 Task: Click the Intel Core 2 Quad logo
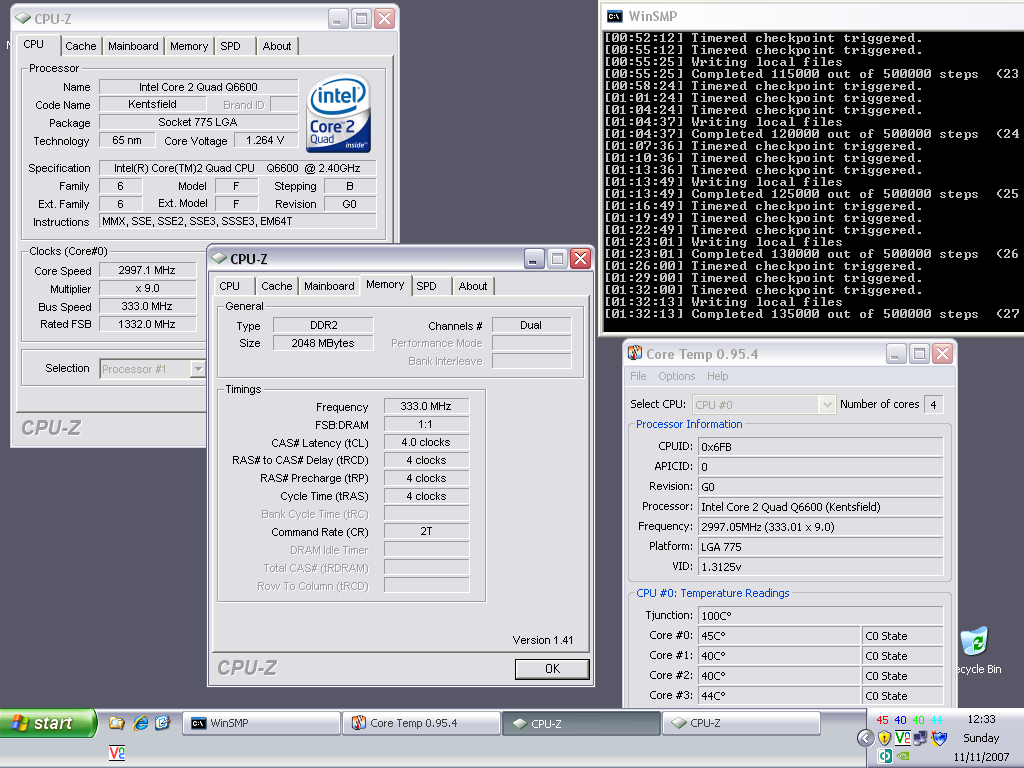click(338, 114)
